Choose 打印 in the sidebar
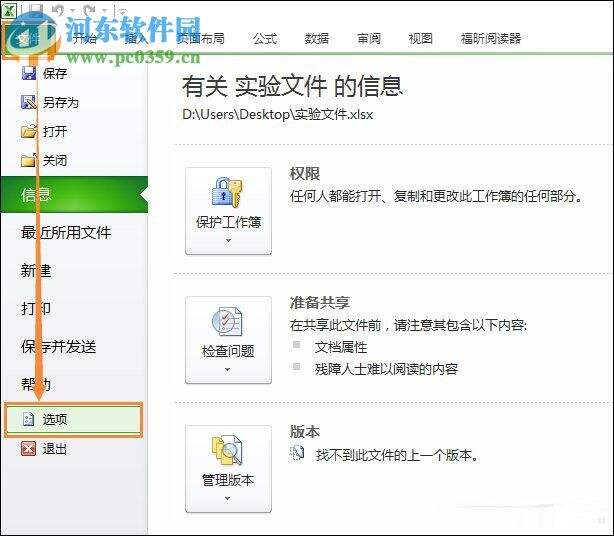 tap(36, 309)
